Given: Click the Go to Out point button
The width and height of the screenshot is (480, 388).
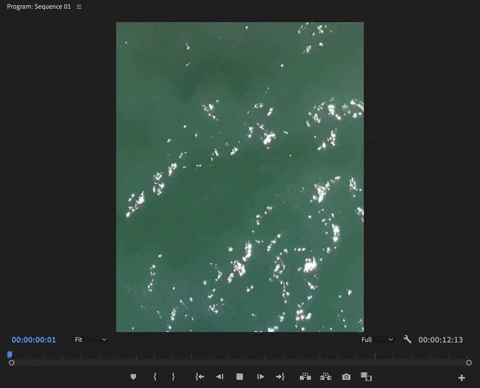Looking at the screenshot, I should [280, 377].
